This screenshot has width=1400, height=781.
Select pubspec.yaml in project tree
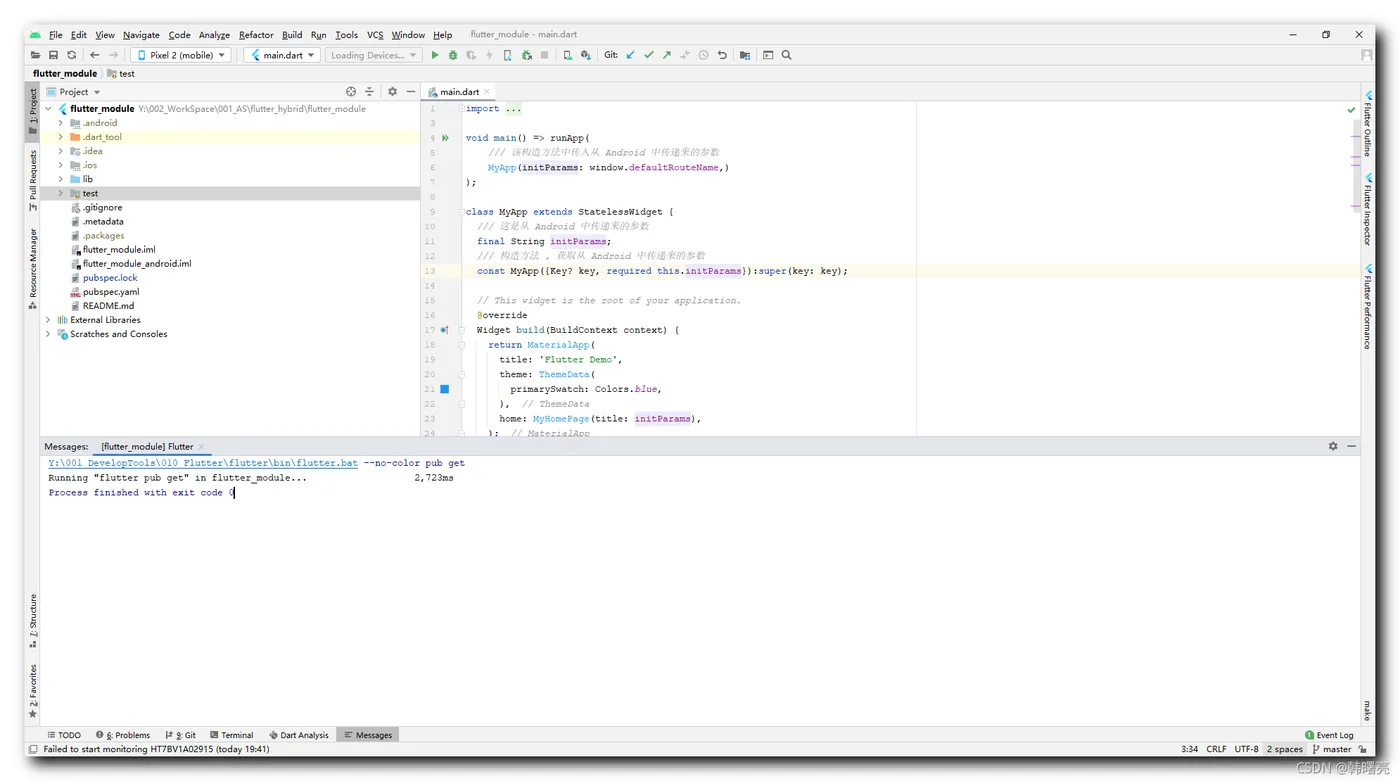coord(104,292)
